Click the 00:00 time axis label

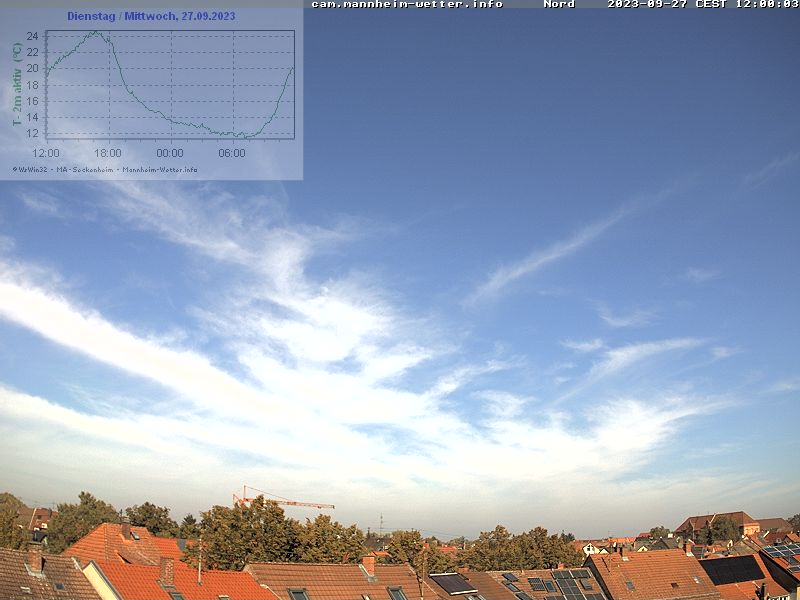click(170, 153)
